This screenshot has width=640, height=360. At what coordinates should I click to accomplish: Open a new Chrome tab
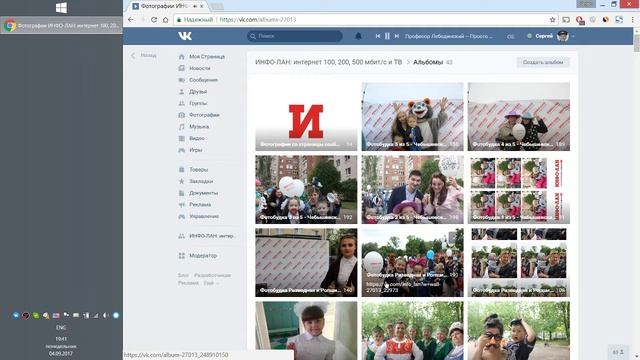217,7
